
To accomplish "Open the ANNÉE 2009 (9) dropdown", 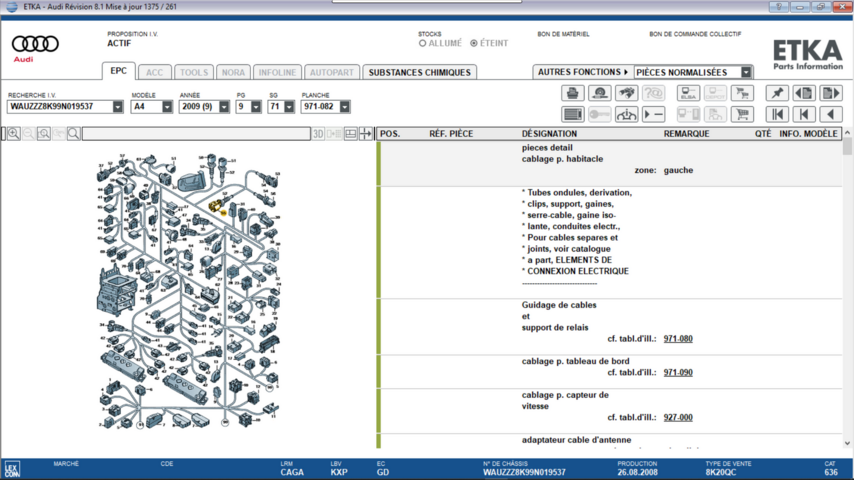I will point(224,107).
